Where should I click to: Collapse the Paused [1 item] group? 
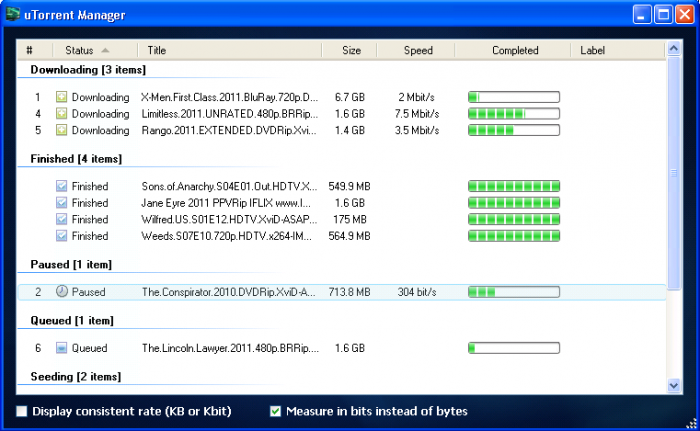[71, 264]
